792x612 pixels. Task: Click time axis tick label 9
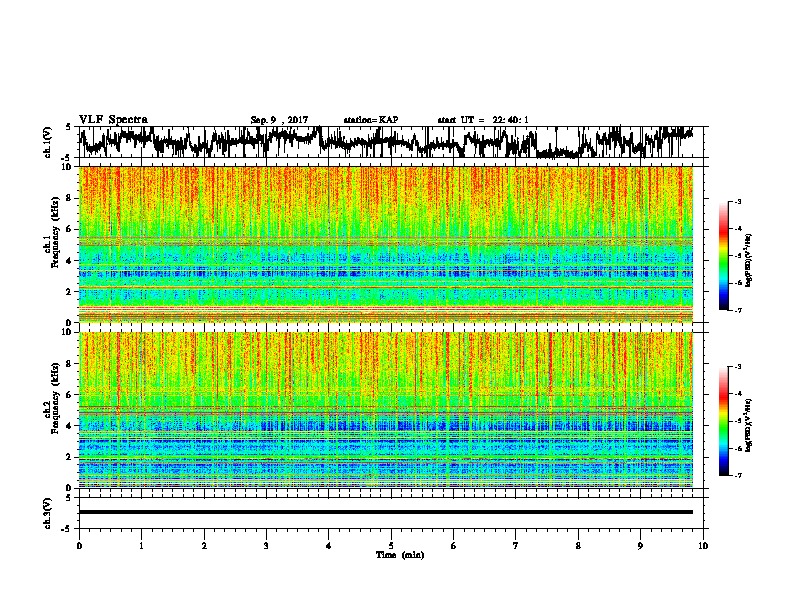tap(640, 546)
